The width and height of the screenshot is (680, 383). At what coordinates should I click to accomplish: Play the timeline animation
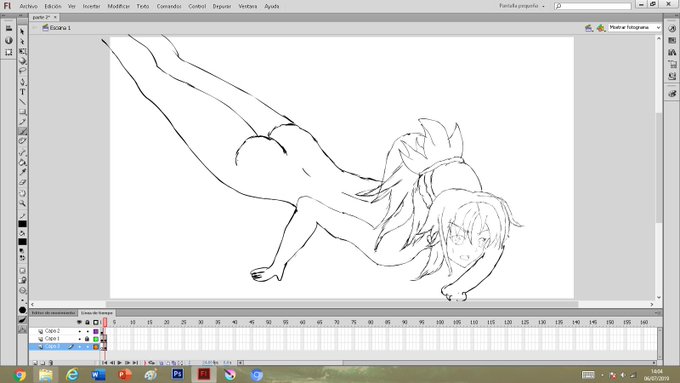[120, 363]
